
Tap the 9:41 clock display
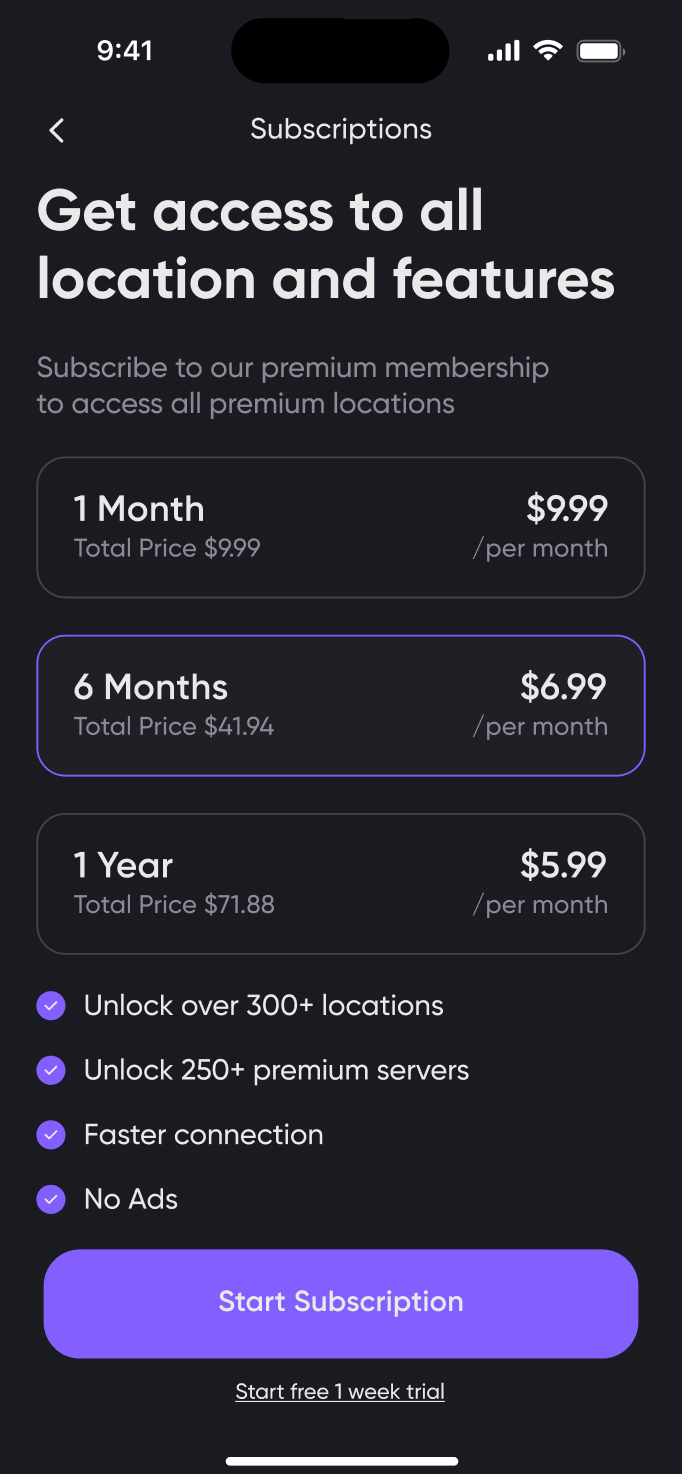(x=125, y=50)
